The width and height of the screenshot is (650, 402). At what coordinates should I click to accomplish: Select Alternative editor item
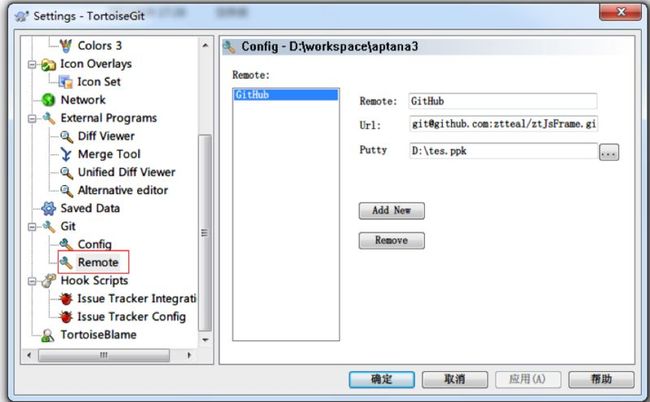point(123,190)
